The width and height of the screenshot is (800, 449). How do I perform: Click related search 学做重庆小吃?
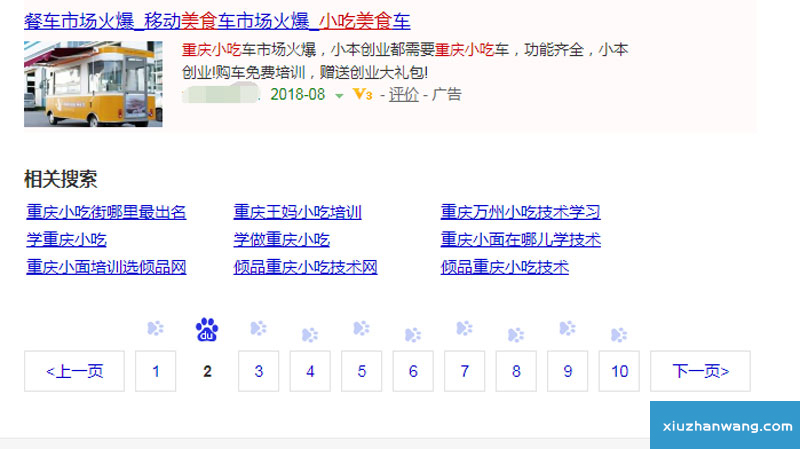pos(281,240)
